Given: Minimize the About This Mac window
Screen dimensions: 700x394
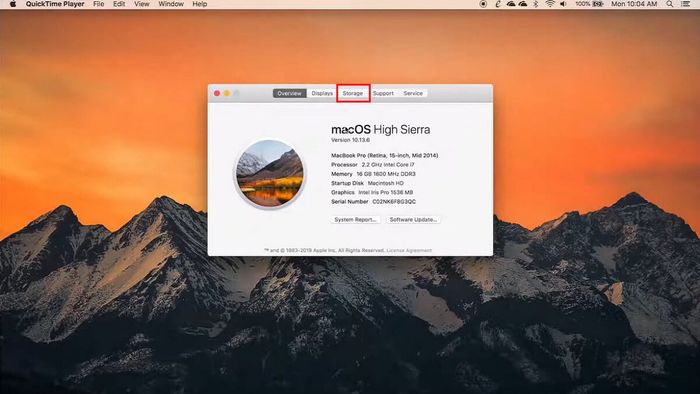Looking at the screenshot, I should click(227, 93).
